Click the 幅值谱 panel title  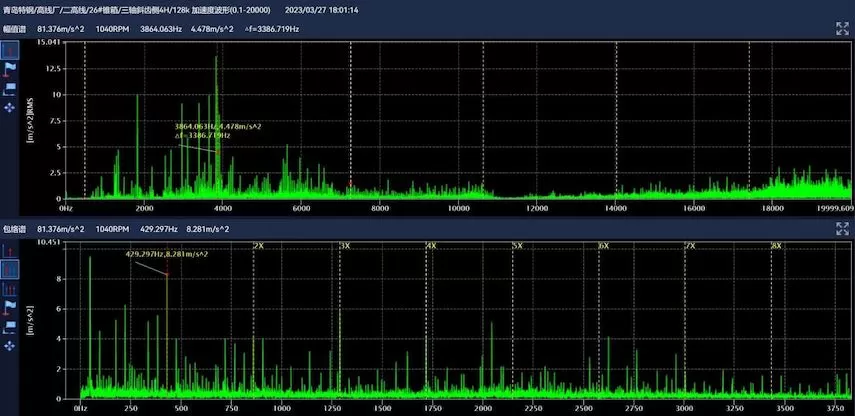[x=14, y=29]
